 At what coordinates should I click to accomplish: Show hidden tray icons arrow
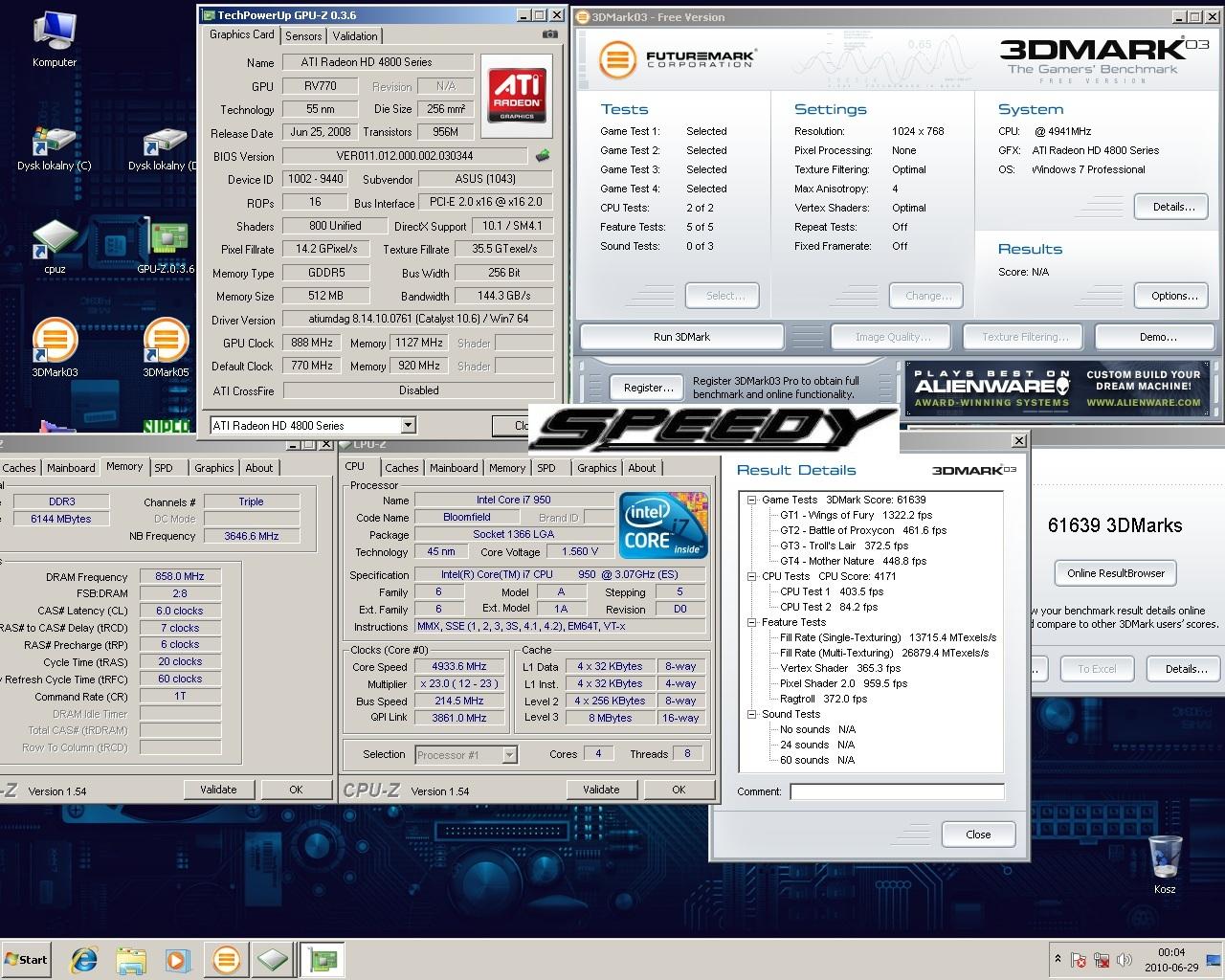(1058, 958)
